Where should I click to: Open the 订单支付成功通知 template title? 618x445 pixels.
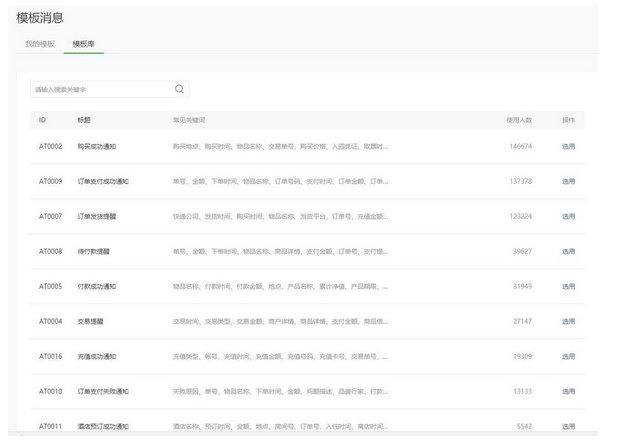(x=103, y=181)
